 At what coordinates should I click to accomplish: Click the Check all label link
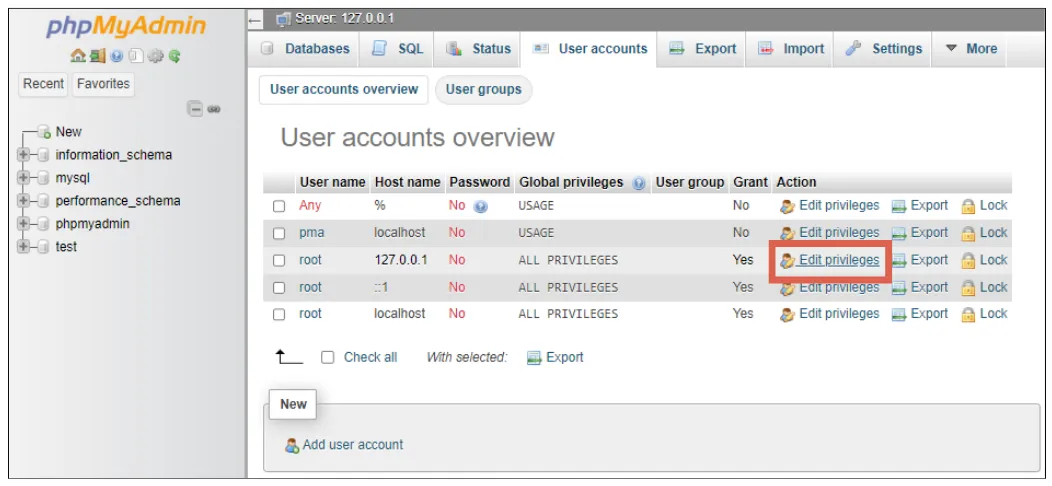370,358
